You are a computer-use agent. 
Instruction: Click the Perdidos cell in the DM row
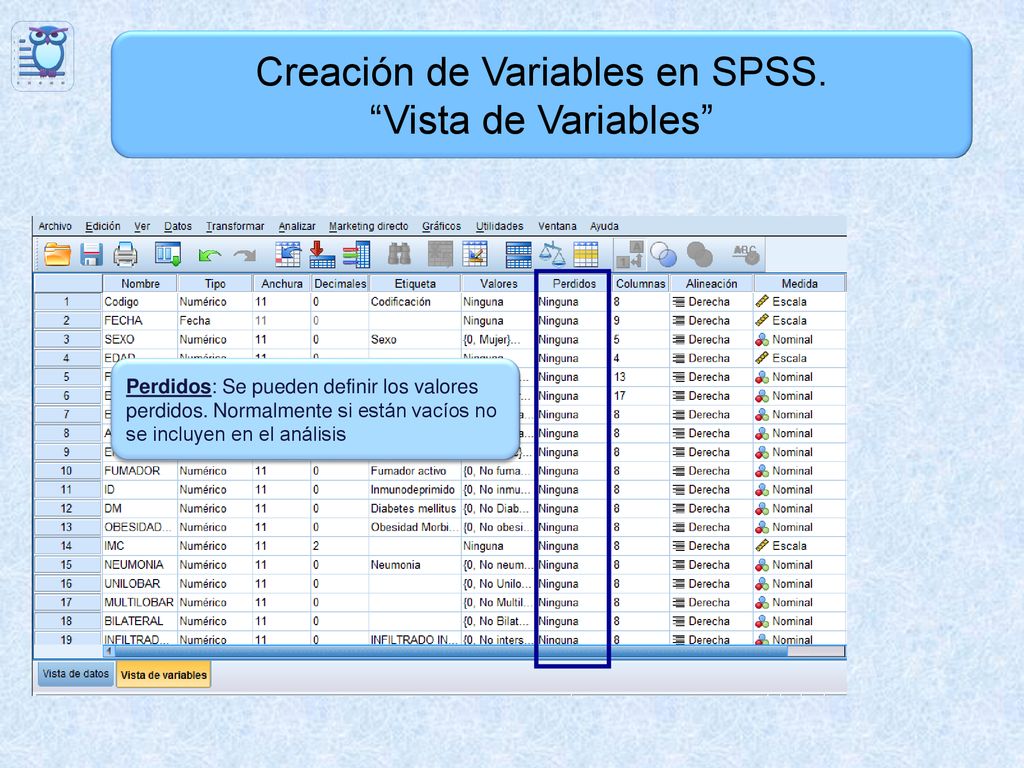tap(573, 508)
